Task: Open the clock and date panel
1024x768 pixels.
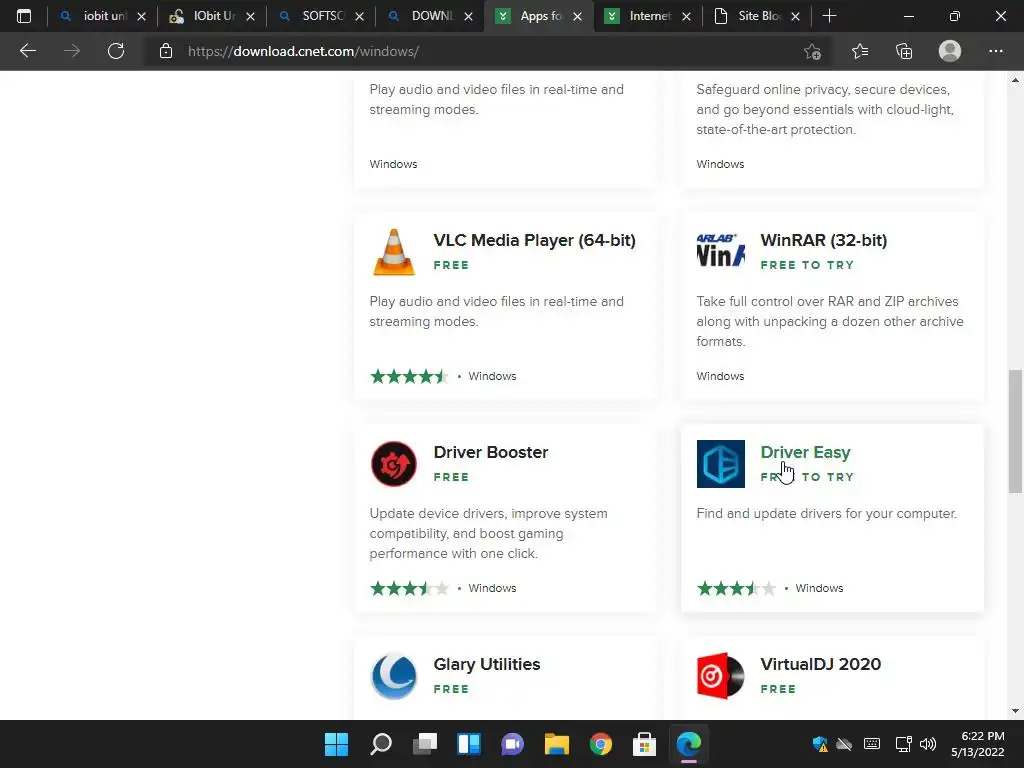Action: click(978, 744)
